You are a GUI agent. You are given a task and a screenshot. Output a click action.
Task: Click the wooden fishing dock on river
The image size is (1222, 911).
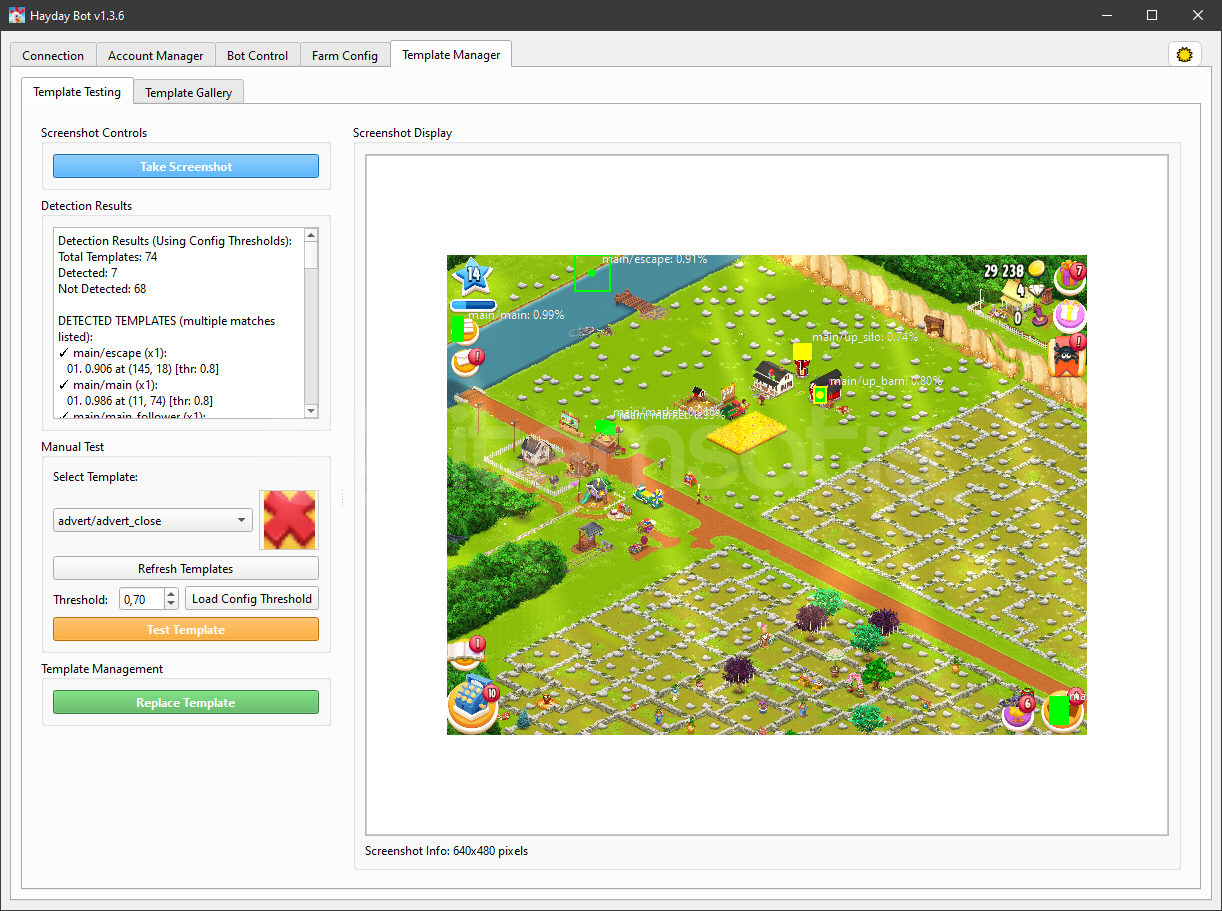(634, 301)
